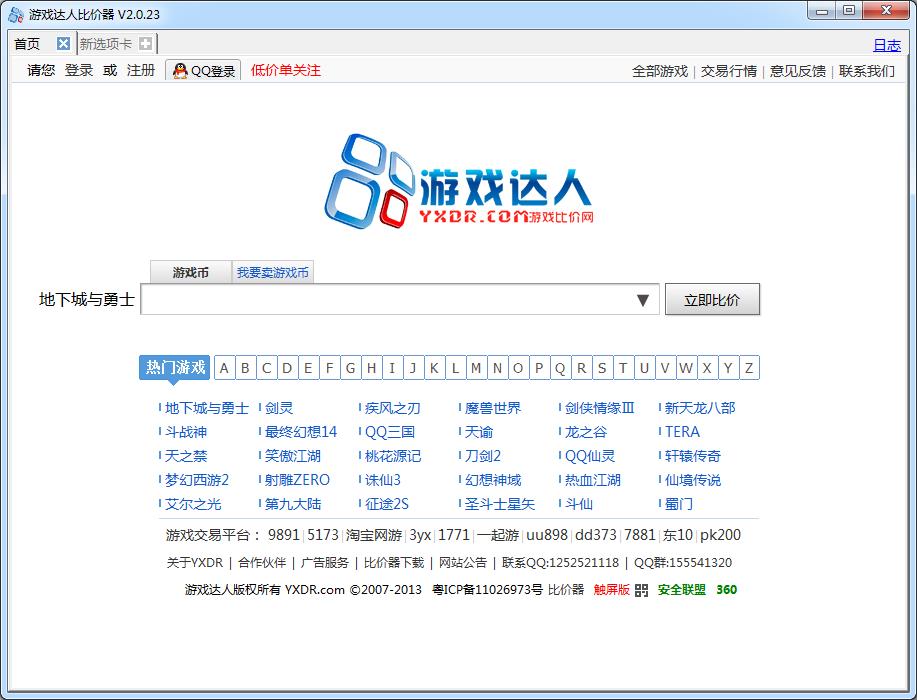Select game 诛仙3

383,480
